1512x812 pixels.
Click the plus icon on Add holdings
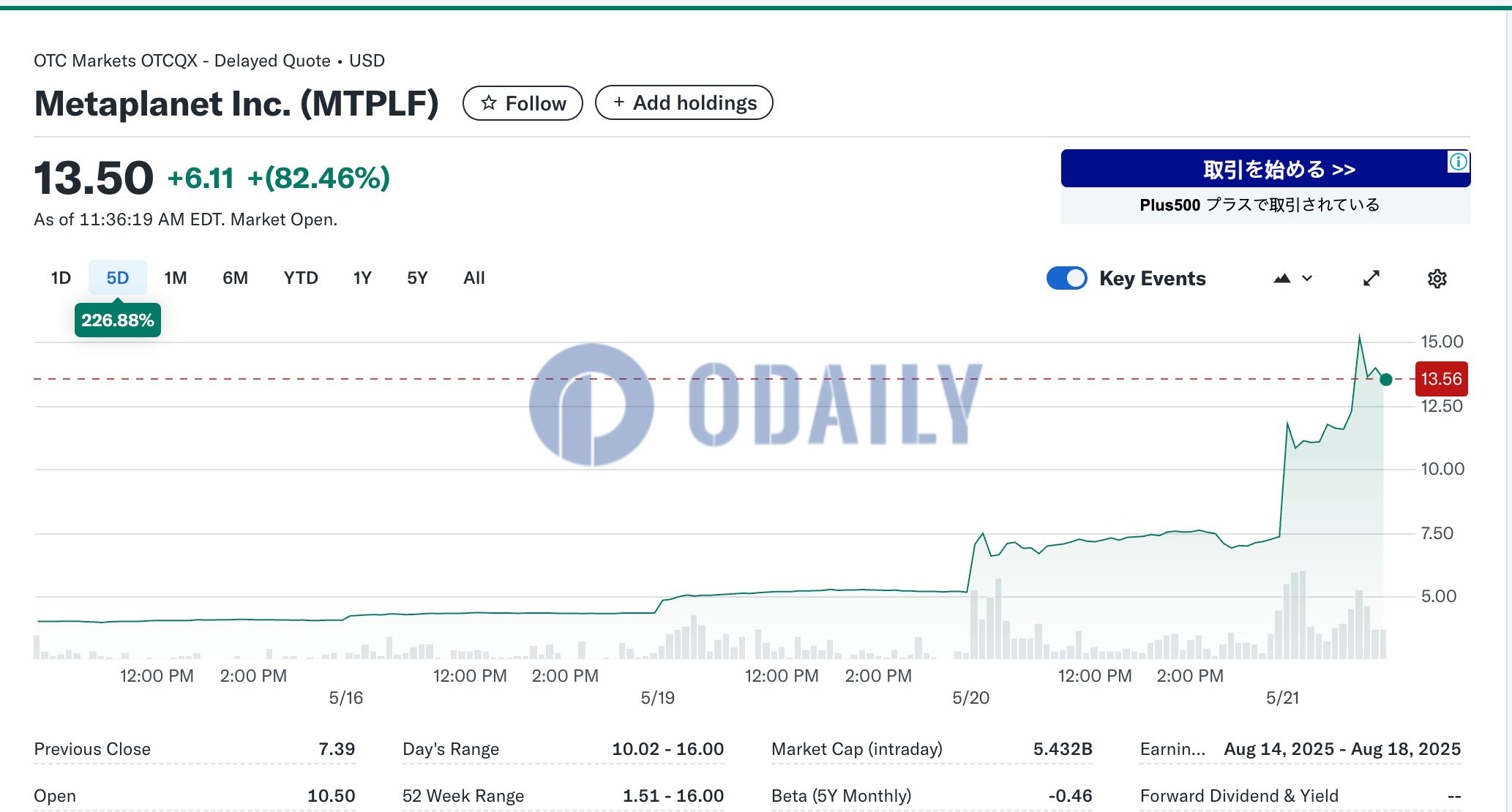coord(619,102)
